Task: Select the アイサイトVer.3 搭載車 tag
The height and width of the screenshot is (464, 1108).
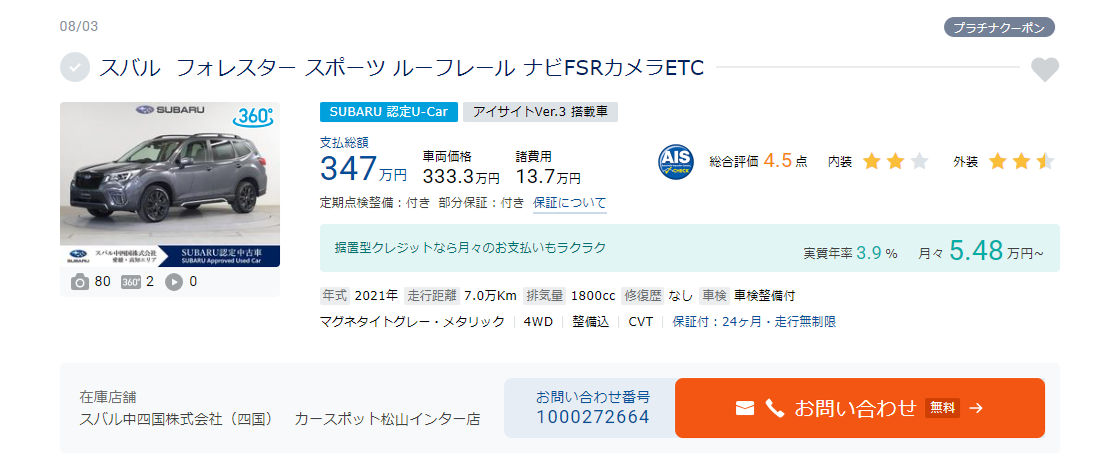Action: [541, 112]
